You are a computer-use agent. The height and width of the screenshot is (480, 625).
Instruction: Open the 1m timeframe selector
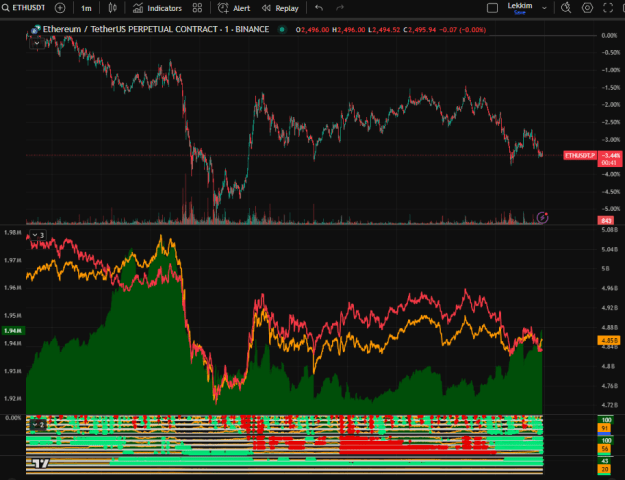coord(86,8)
